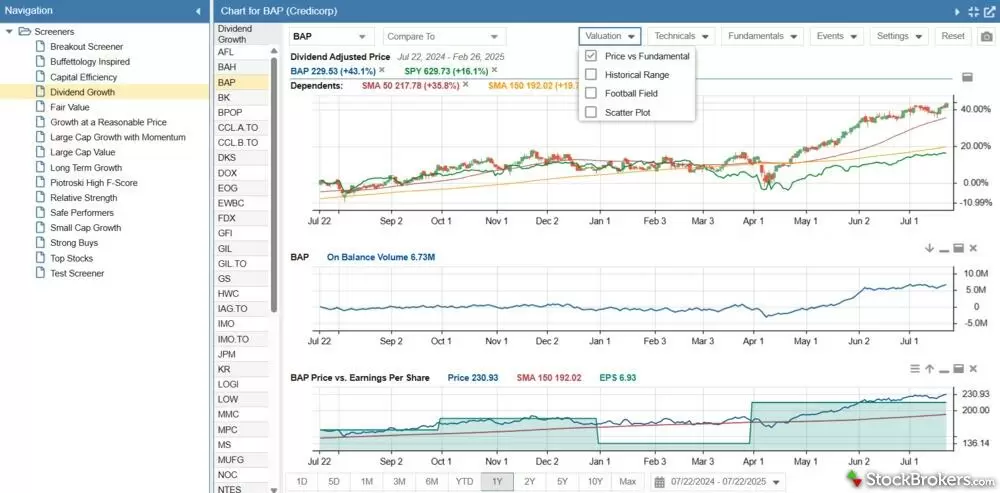Select the 5D time range
1000x493 pixels.
click(334, 482)
